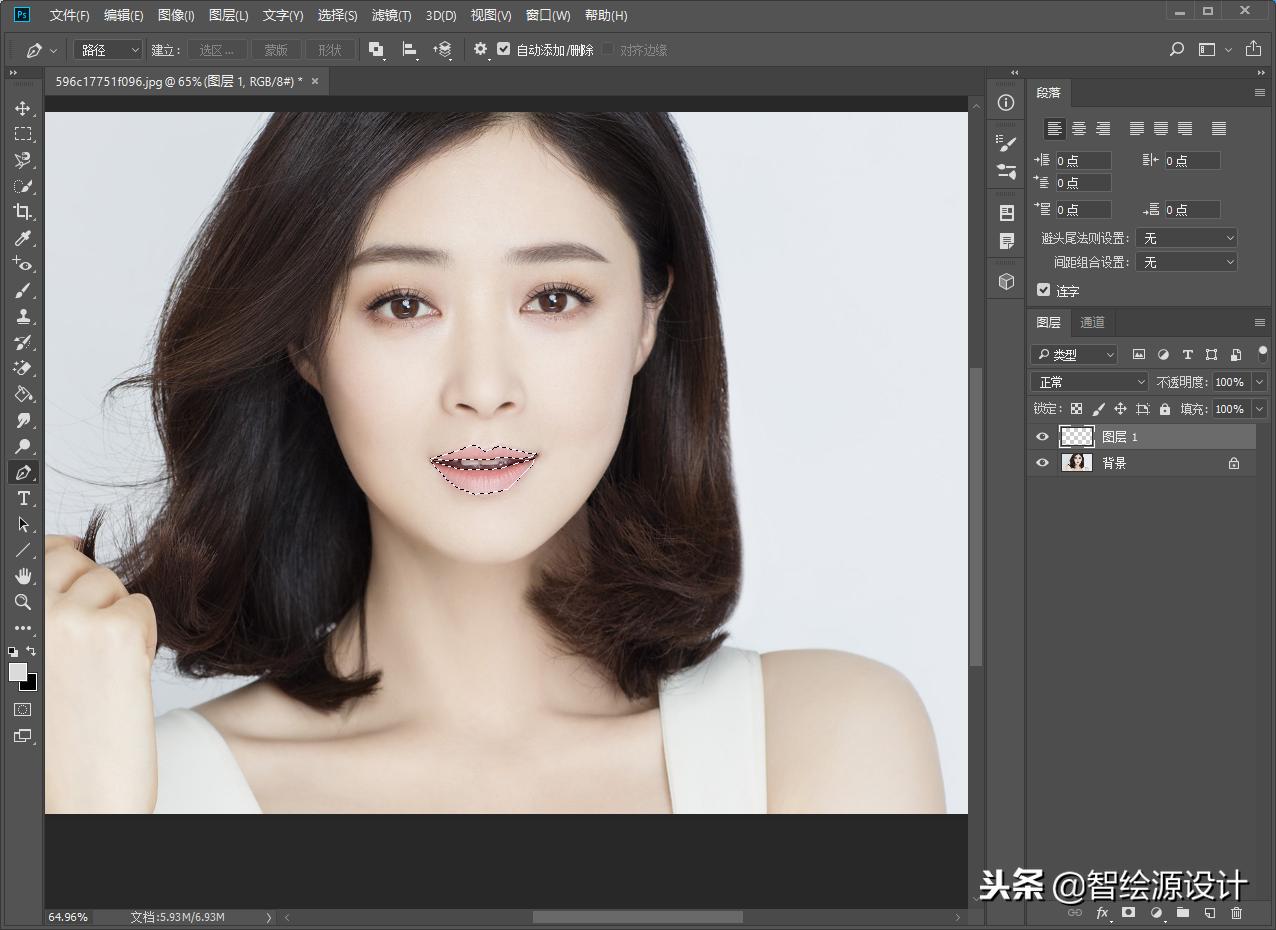Uncheck the 连字 checkbox in the Paragraph panel
This screenshot has height=930, width=1276.
[x=1044, y=290]
